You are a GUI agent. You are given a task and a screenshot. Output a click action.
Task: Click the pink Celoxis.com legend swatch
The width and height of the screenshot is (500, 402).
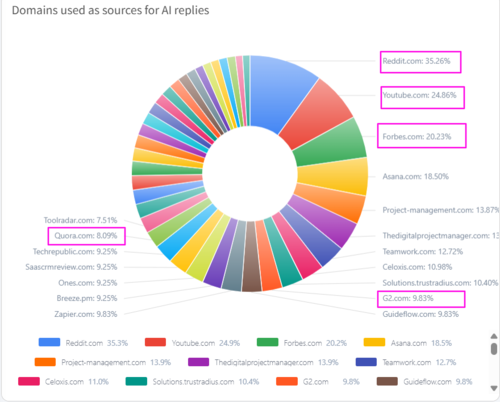(29, 381)
